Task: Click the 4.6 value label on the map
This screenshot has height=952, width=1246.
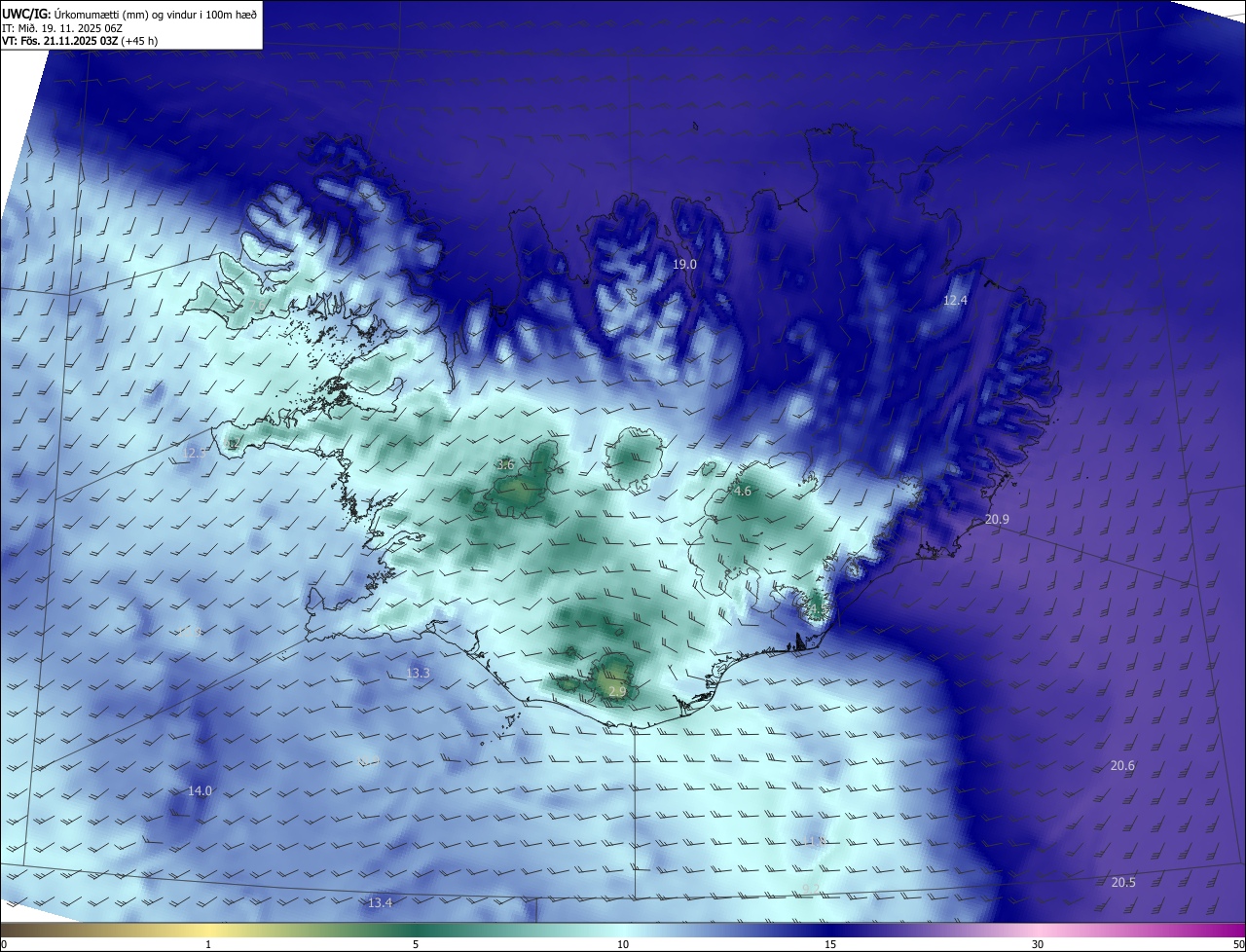Action: pyautogui.click(x=743, y=492)
